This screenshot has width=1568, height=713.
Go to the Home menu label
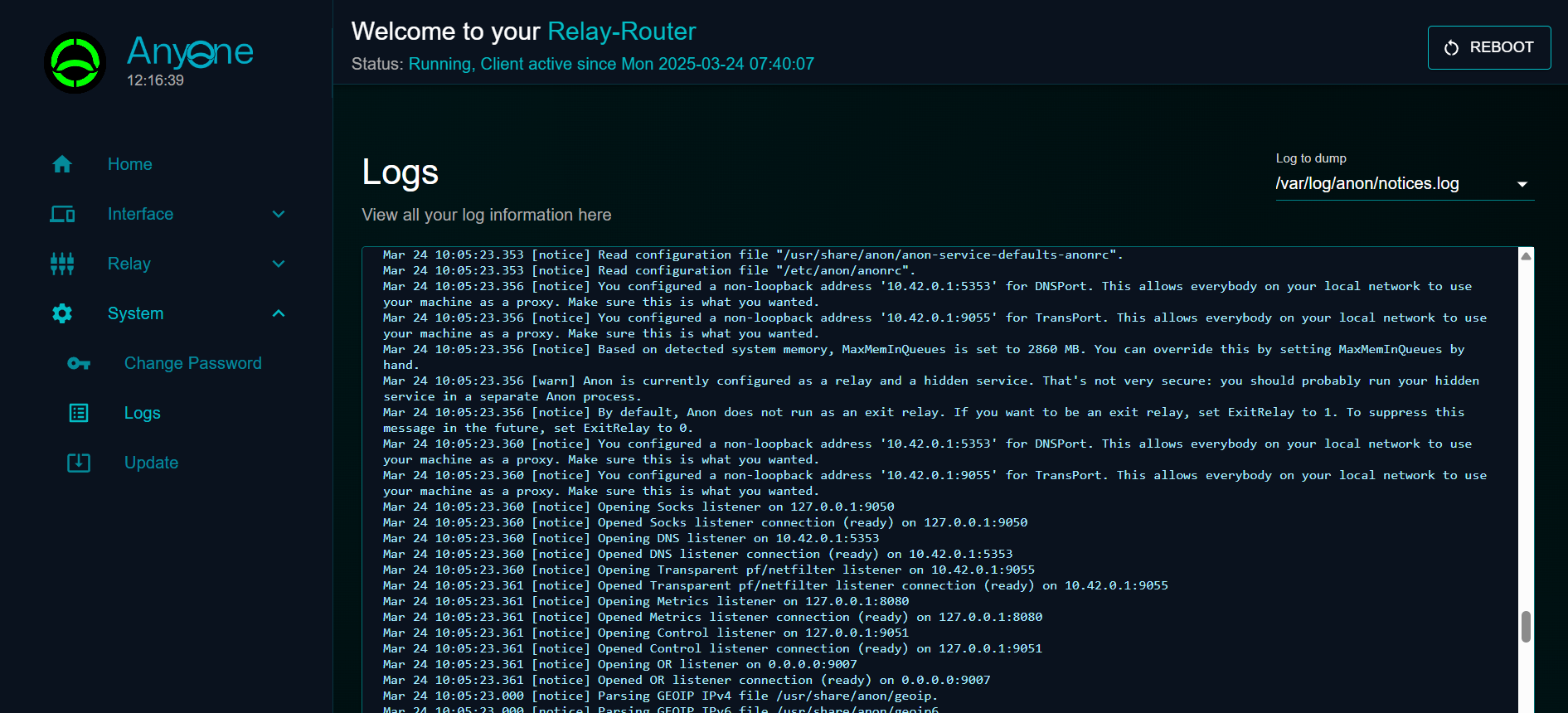[130, 164]
